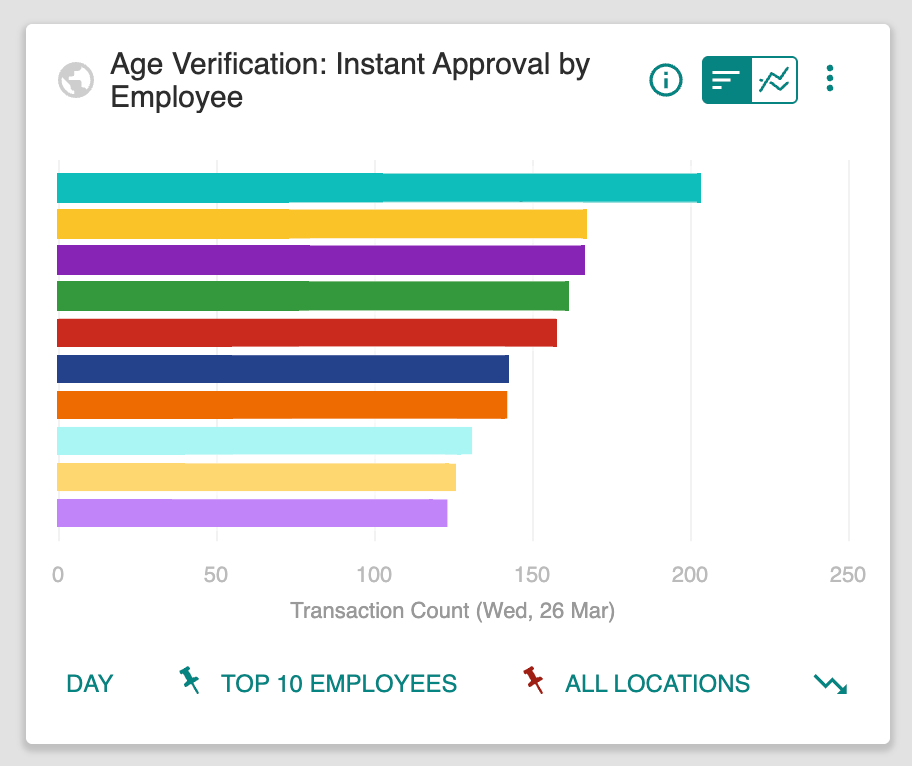Open the DAY time period selector
Image resolution: width=912 pixels, height=766 pixels.
(x=90, y=684)
